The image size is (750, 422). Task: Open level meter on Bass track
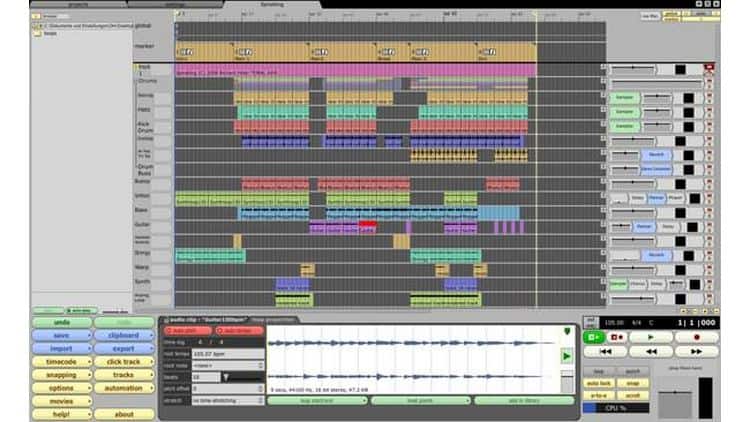[680, 212]
